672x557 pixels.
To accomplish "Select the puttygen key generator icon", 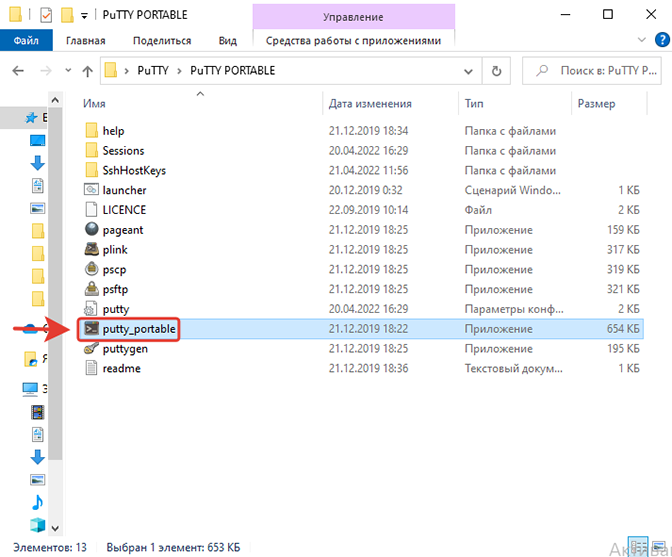I will (91, 349).
